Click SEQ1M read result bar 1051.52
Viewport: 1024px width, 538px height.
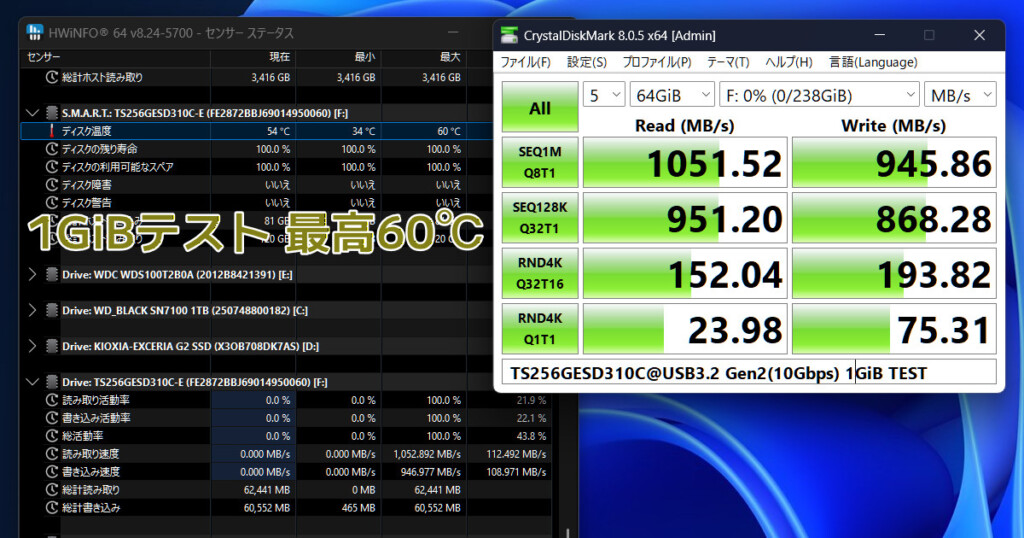pos(685,163)
